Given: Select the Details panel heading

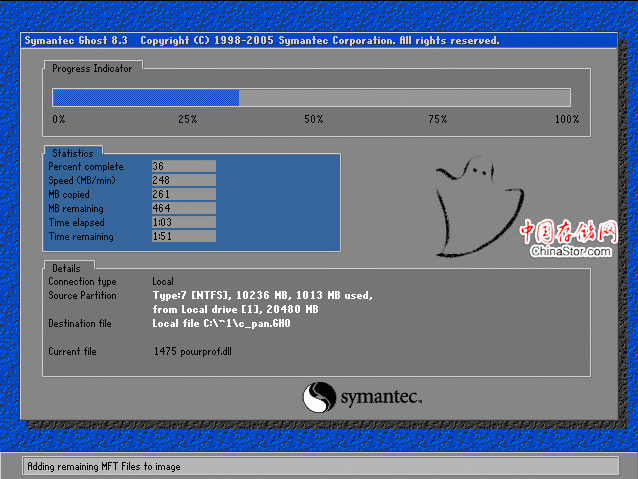Looking at the screenshot, I should tap(66, 268).
